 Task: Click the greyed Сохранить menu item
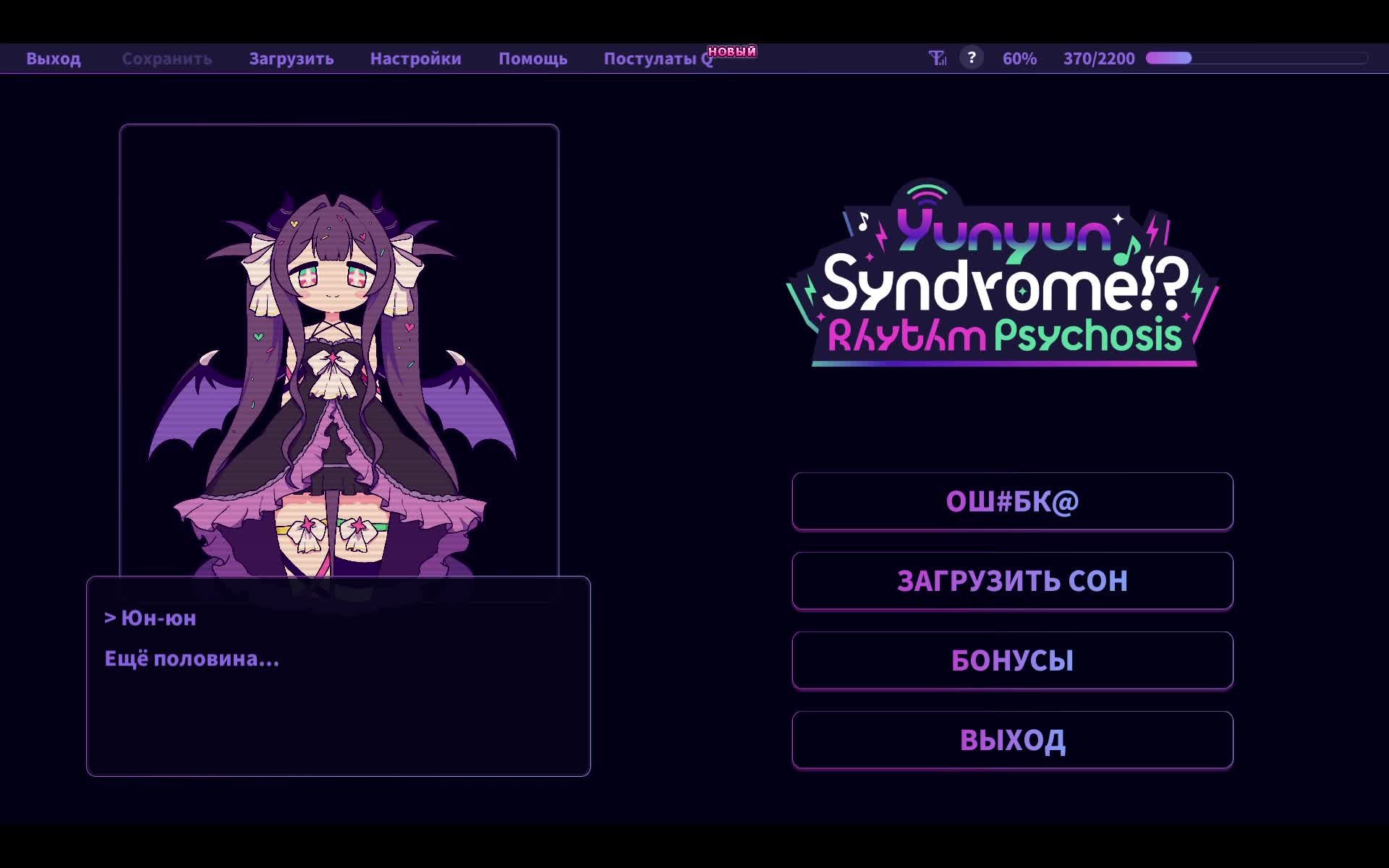(166, 59)
